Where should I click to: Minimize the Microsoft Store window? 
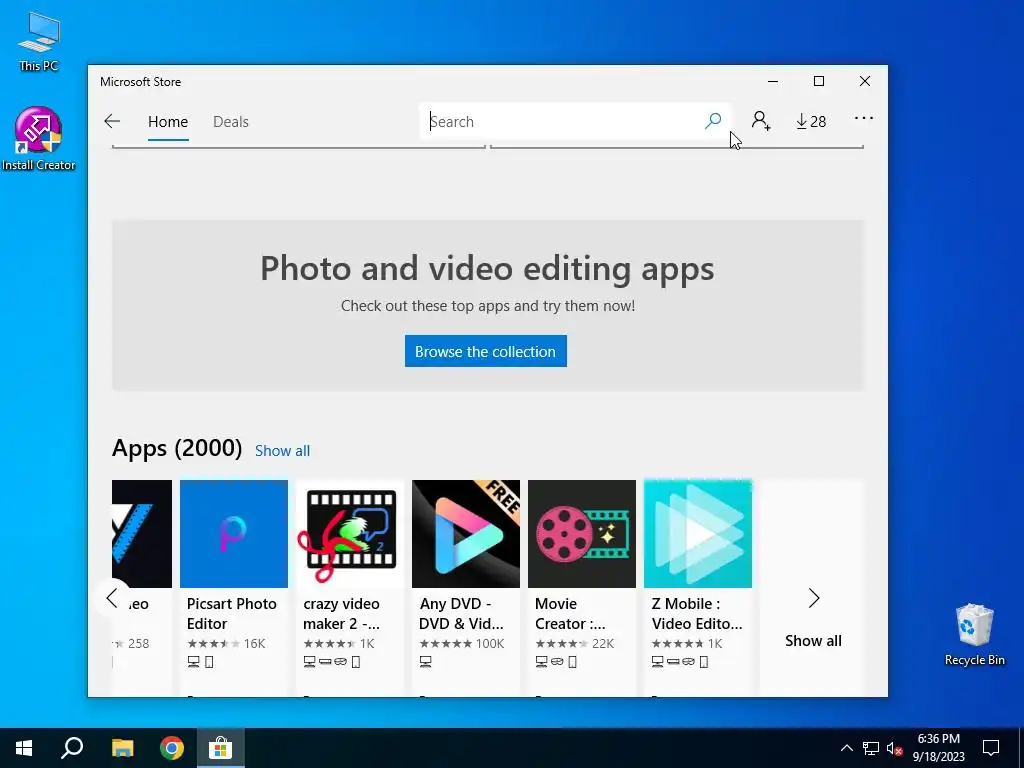pyautogui.click(x=773, y=81)
